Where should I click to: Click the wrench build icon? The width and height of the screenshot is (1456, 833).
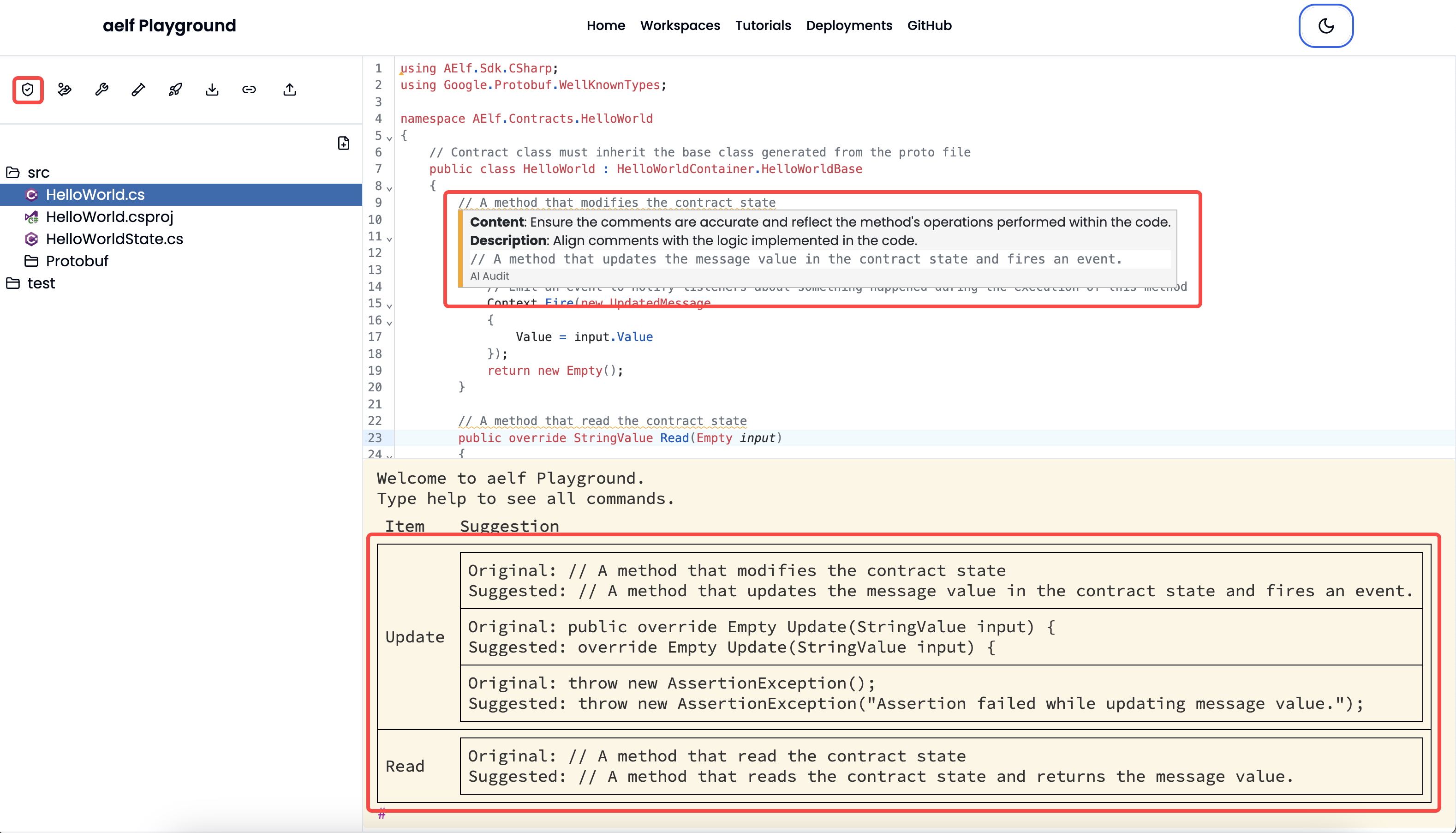[102, 90]
